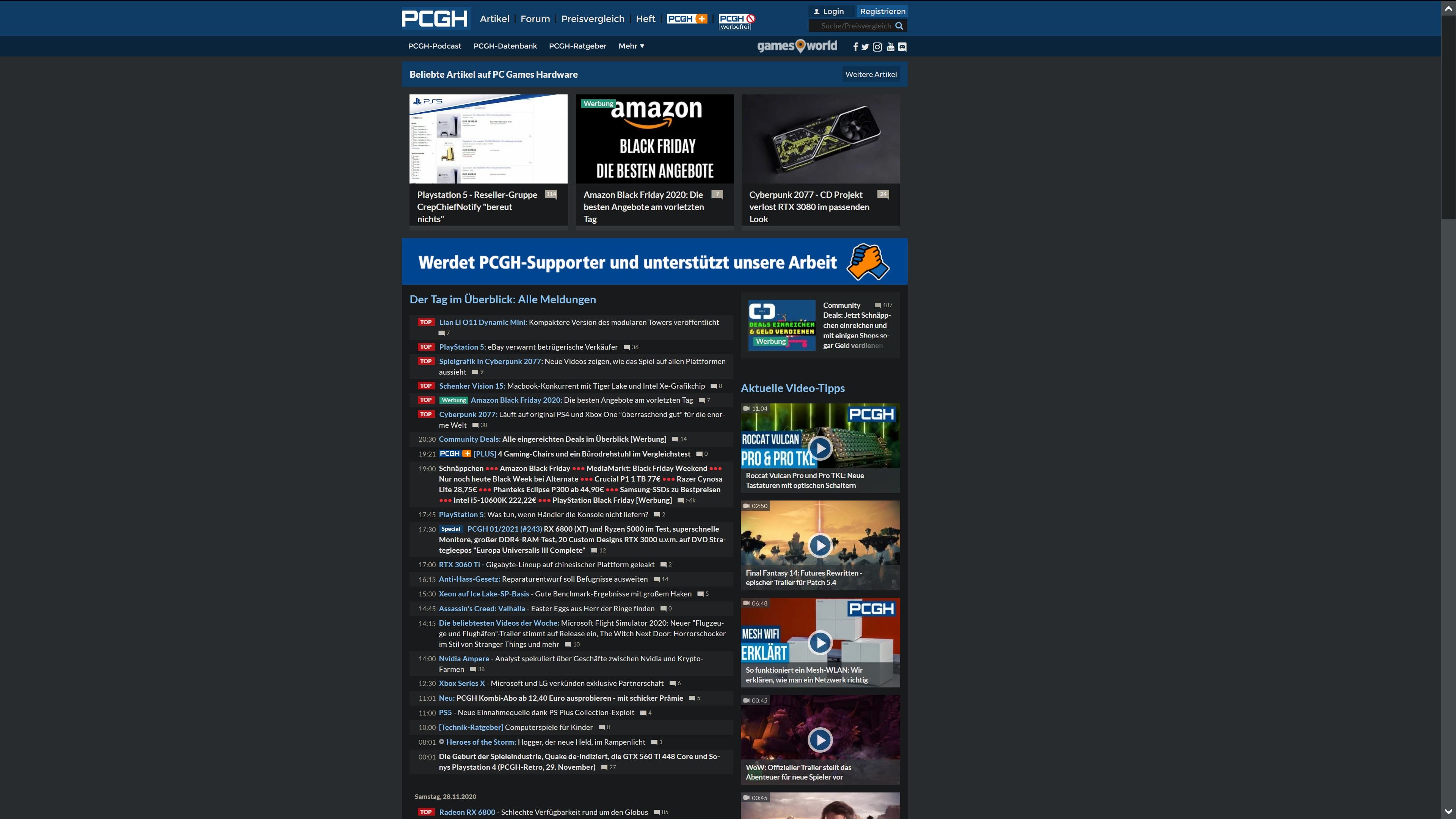Click the Aktuelle Video-Tipps heading
Screen dimensions: 1456x819
click(792, 388)
